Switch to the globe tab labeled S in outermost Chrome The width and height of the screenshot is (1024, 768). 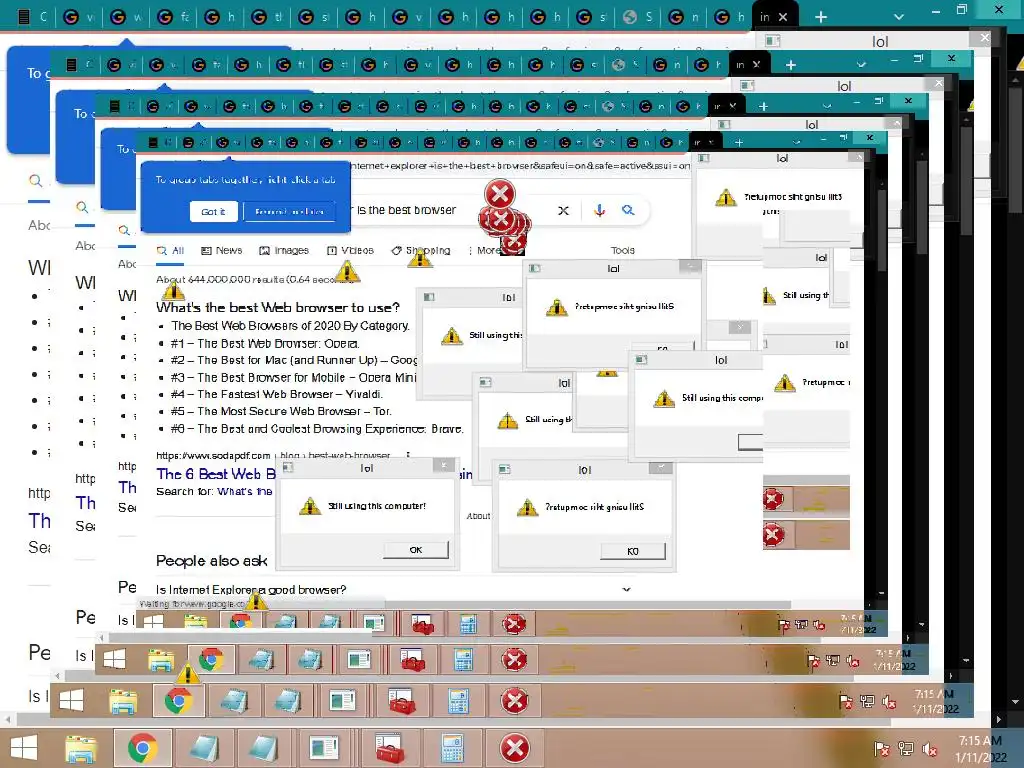[x=637, y=17]
